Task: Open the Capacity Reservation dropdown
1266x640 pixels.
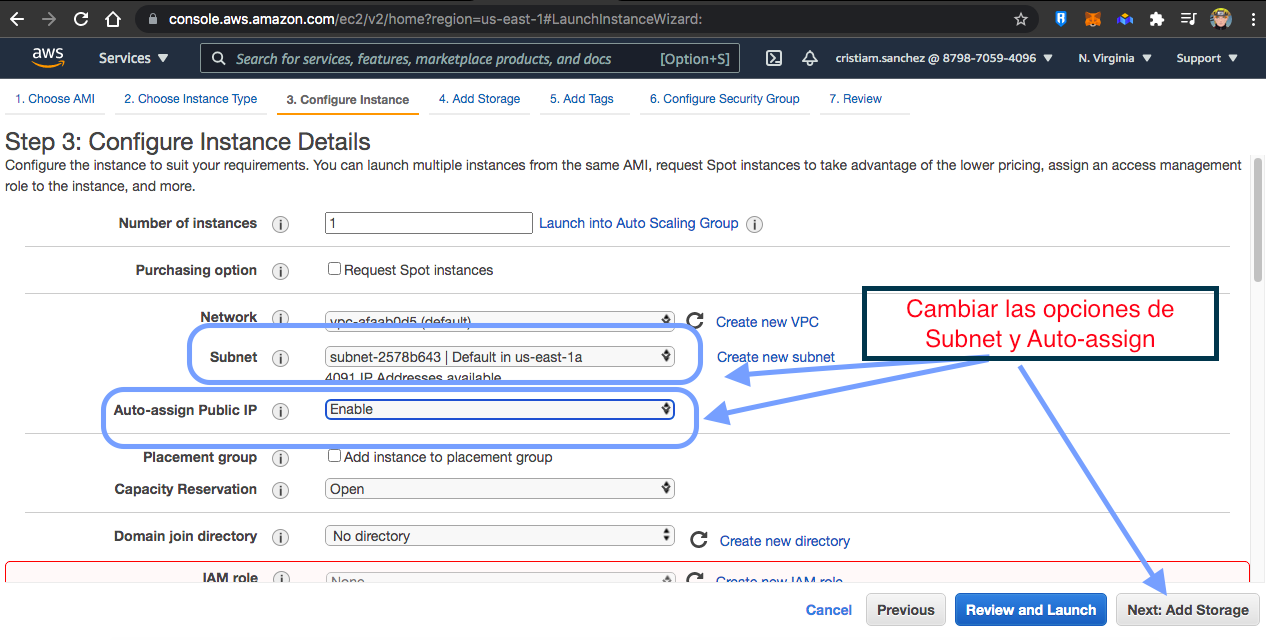Action: click(x=500, y=489)
